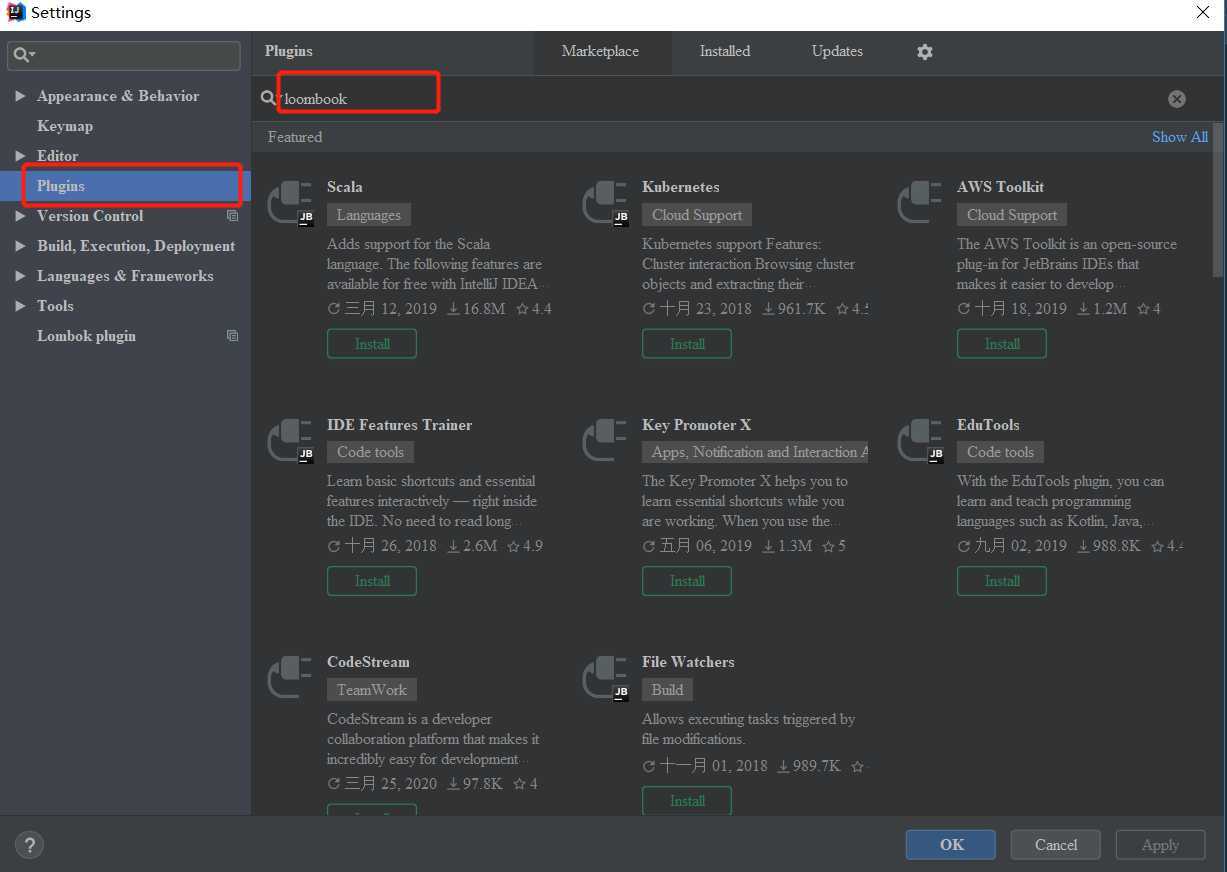The width and height of the screenshot is (1227, 872).
Task: Click the project-level icon beside Version Control
Action: 233,216
